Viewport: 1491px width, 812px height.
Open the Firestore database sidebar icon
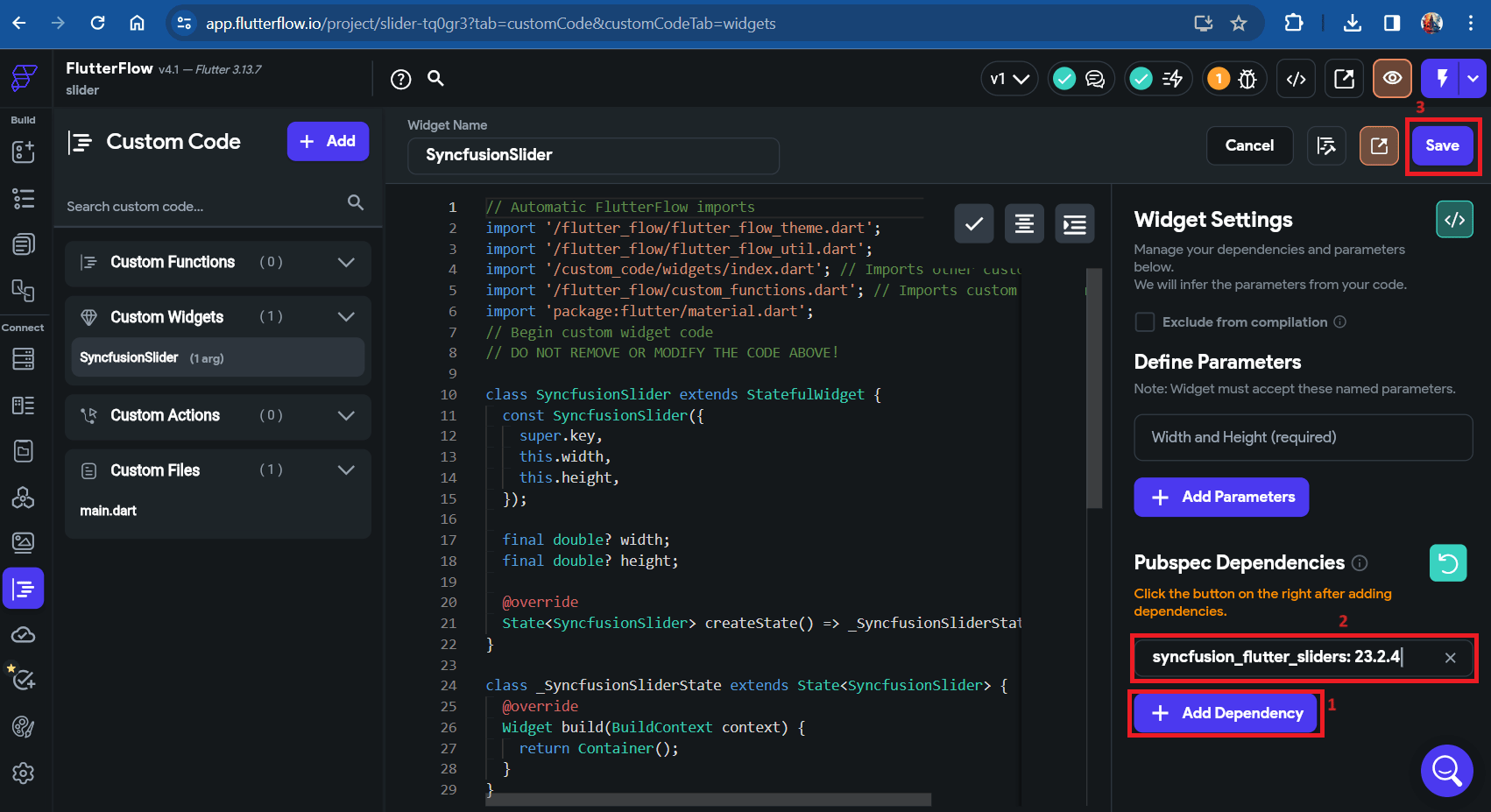24,358
